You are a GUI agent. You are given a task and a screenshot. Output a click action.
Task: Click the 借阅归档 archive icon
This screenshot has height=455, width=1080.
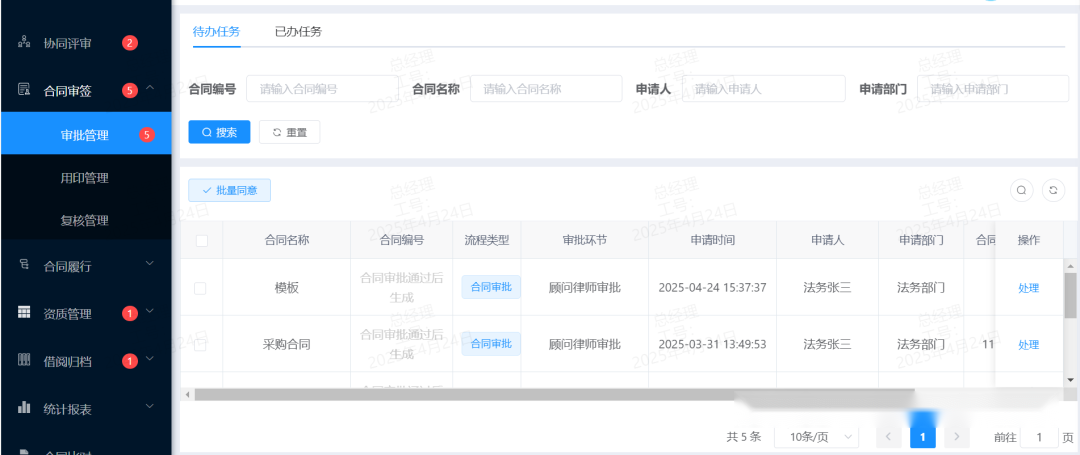coord(24,360)
